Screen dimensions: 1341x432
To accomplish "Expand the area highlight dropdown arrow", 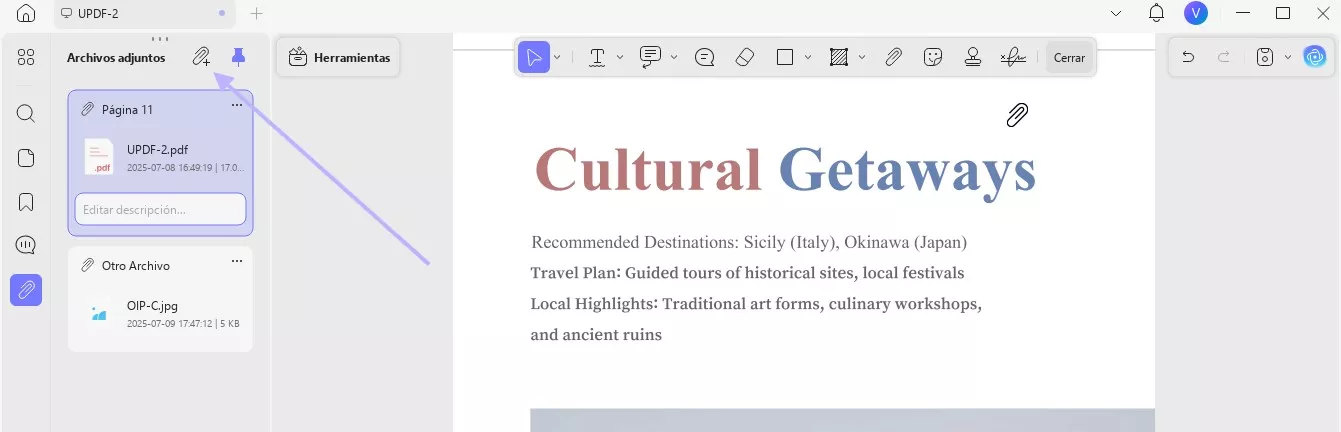I will [862, 57].
